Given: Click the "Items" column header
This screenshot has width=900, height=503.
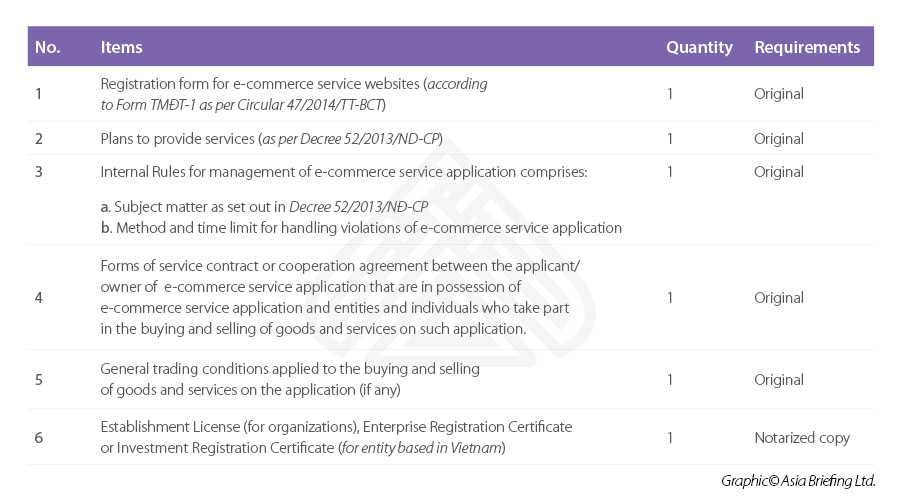Looking at the screenshot, I should (122, 47).
